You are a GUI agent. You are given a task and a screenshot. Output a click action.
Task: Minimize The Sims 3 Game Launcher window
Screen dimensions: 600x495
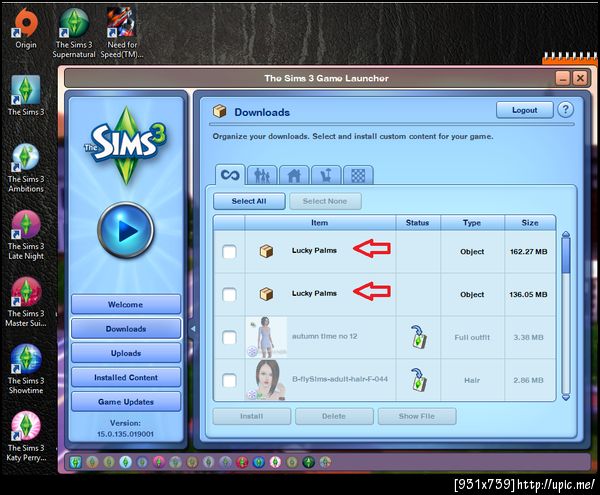coord(562,78)
